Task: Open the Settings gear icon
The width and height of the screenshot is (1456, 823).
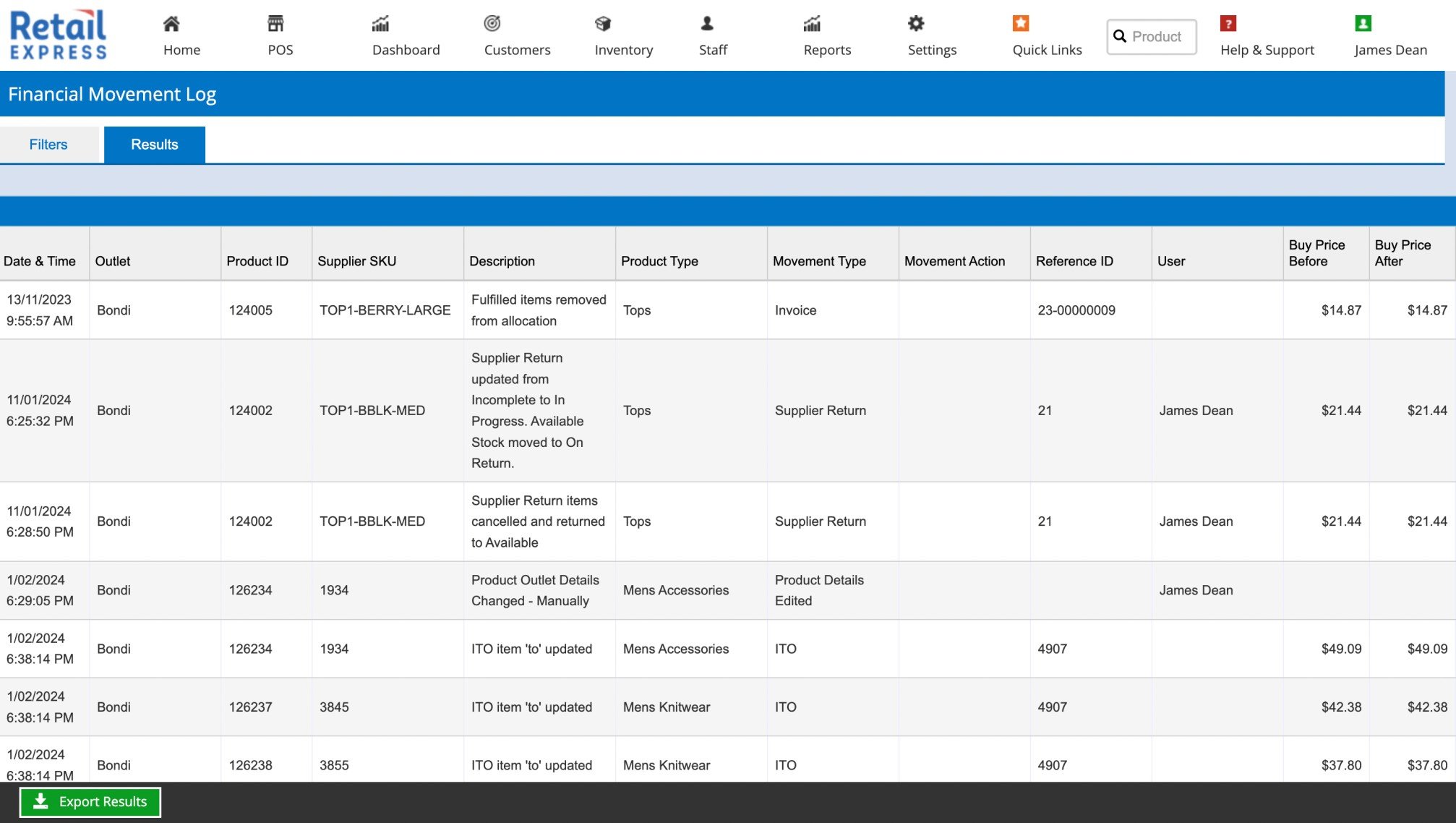Action: coord(916,24)
